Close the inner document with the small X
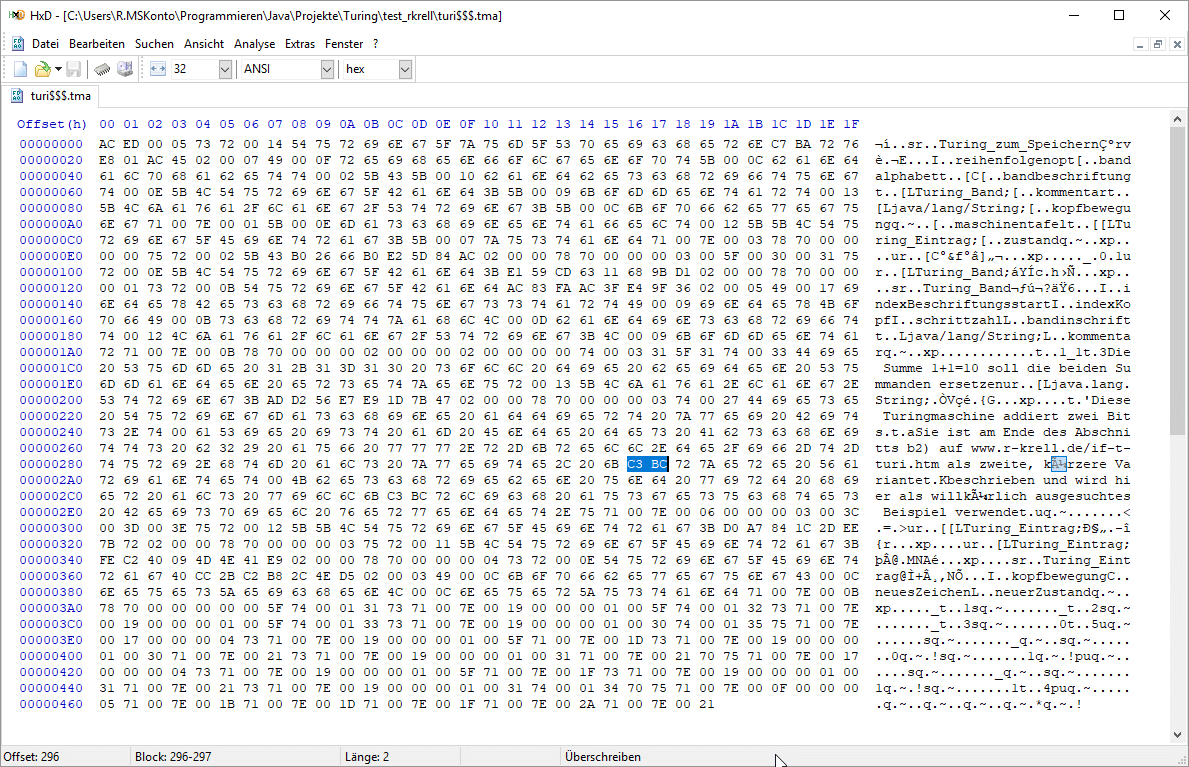This screenshot has height=767, width=1189. tap(1177, 45)
